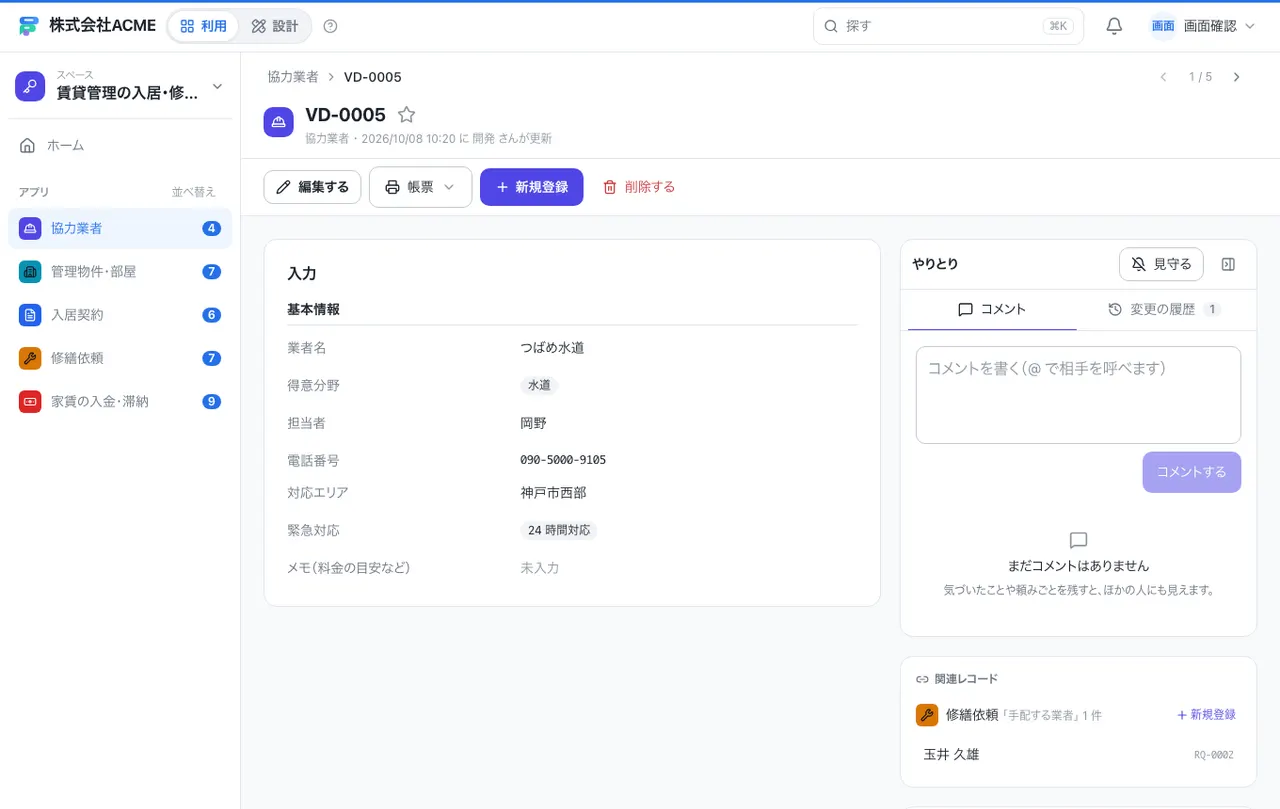Select the コメント tab
The image size is (1280, 809).
point(992,310)
